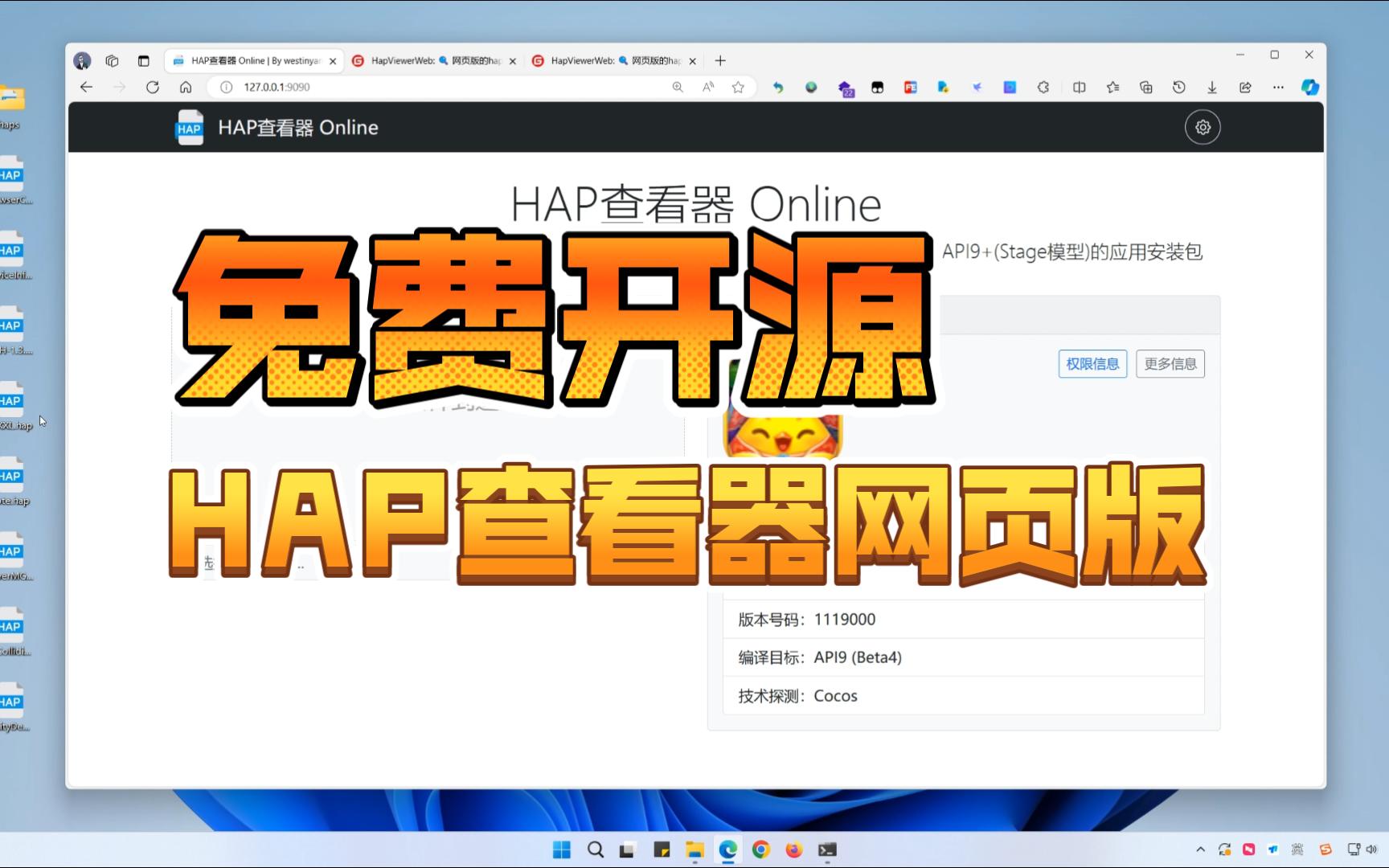
Task: Launch Firefox from taskbar
Action: tap(794, 850)
